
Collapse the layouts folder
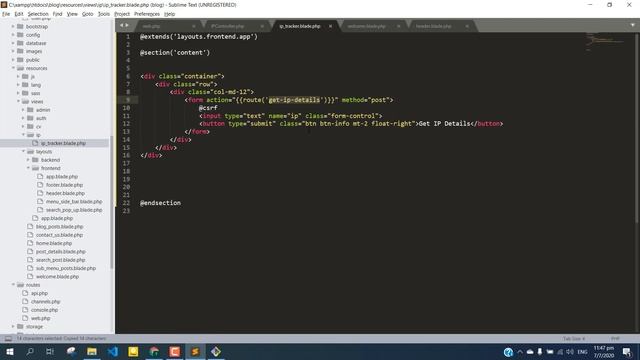(23, 151)
